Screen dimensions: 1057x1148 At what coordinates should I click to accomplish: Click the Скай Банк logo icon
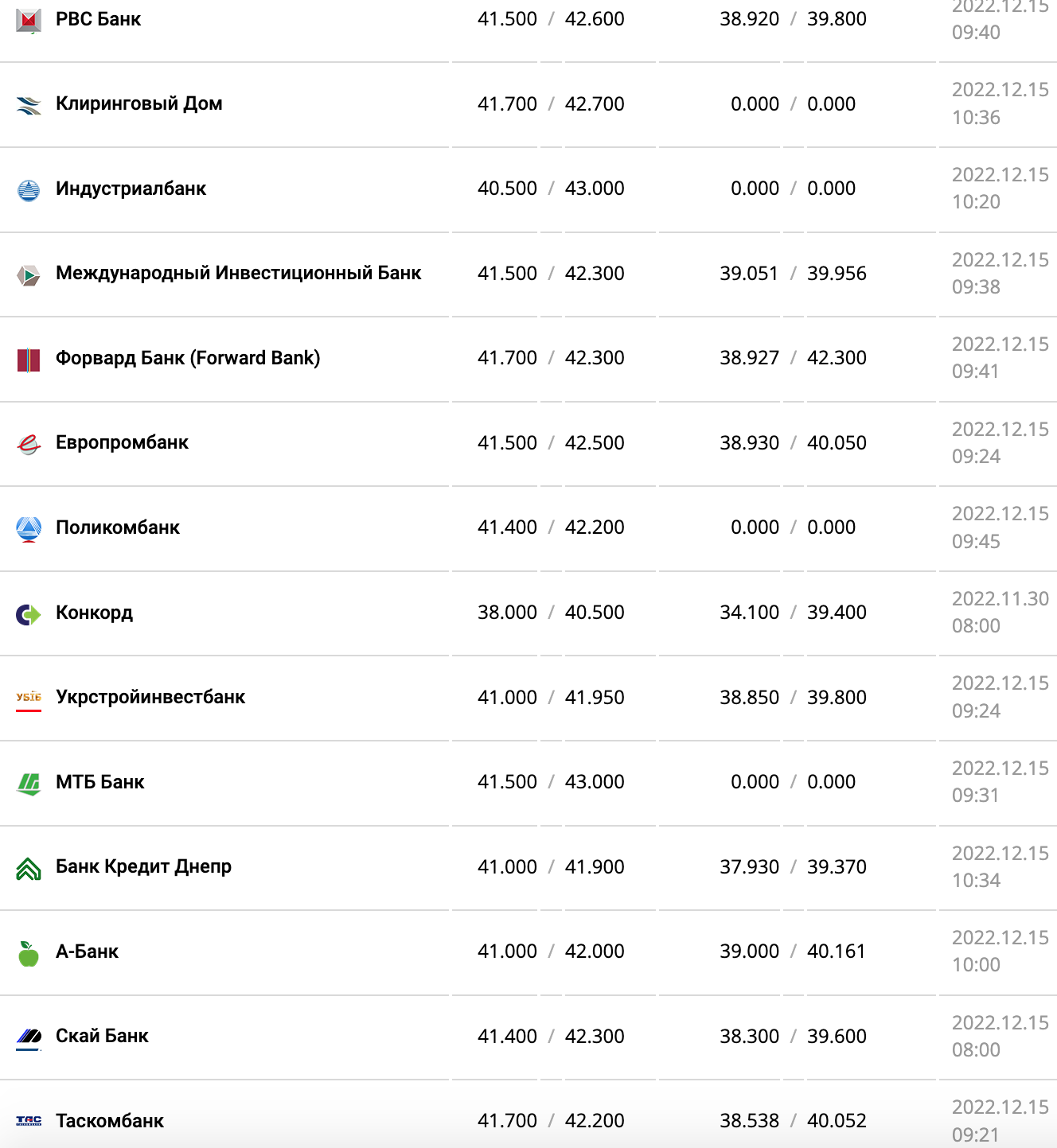point(29,1037)
